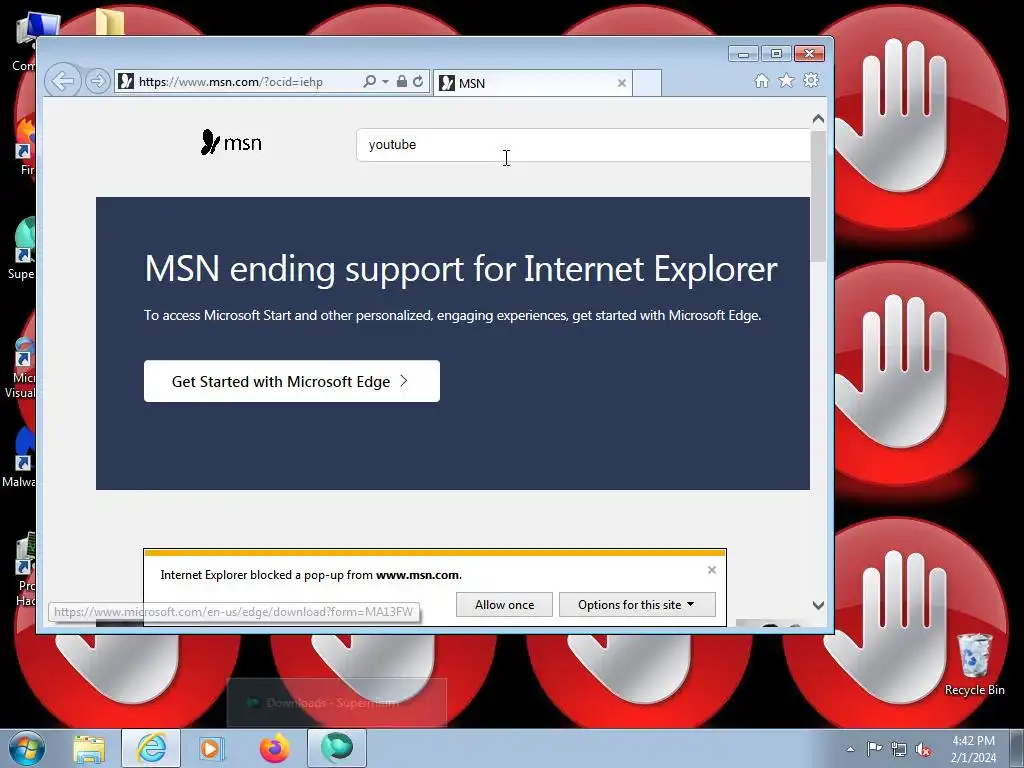Select the Recycle Bin desktop icon

click(x=974, y=664)
